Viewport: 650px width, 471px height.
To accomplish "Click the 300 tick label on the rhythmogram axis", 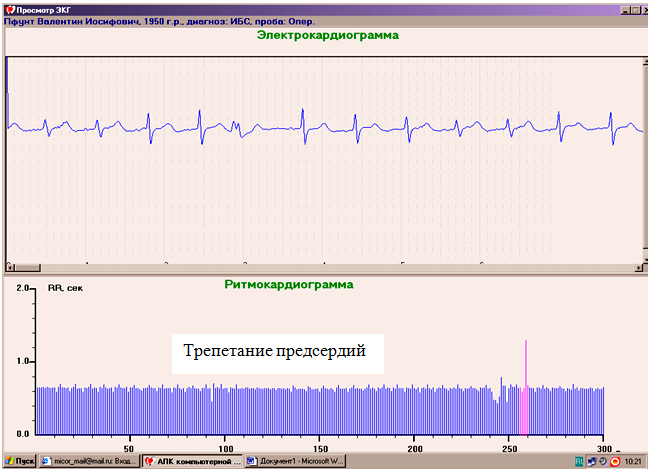I will 604,449.
